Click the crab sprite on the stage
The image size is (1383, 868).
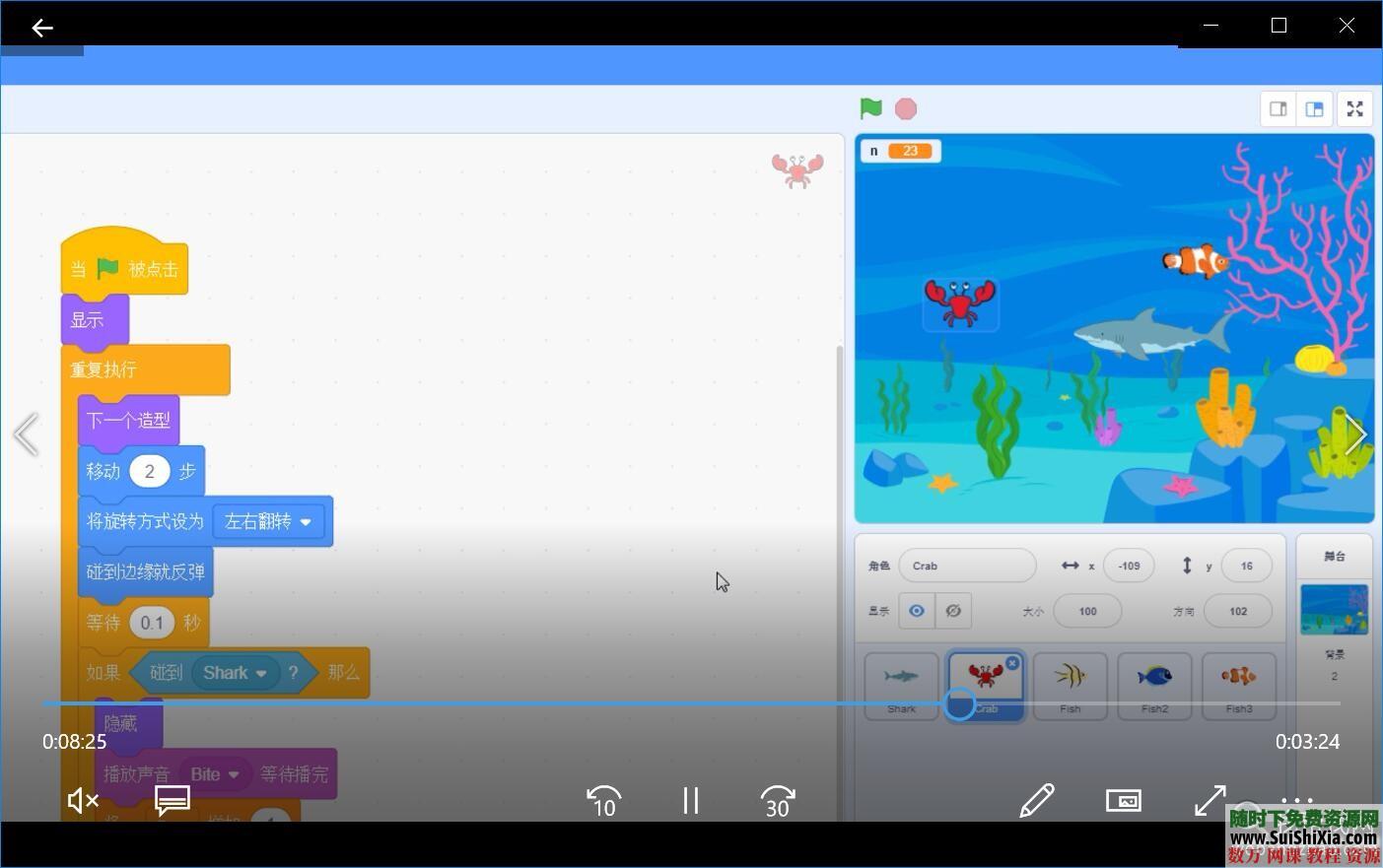pyautogui.click(x=961, y=302)
